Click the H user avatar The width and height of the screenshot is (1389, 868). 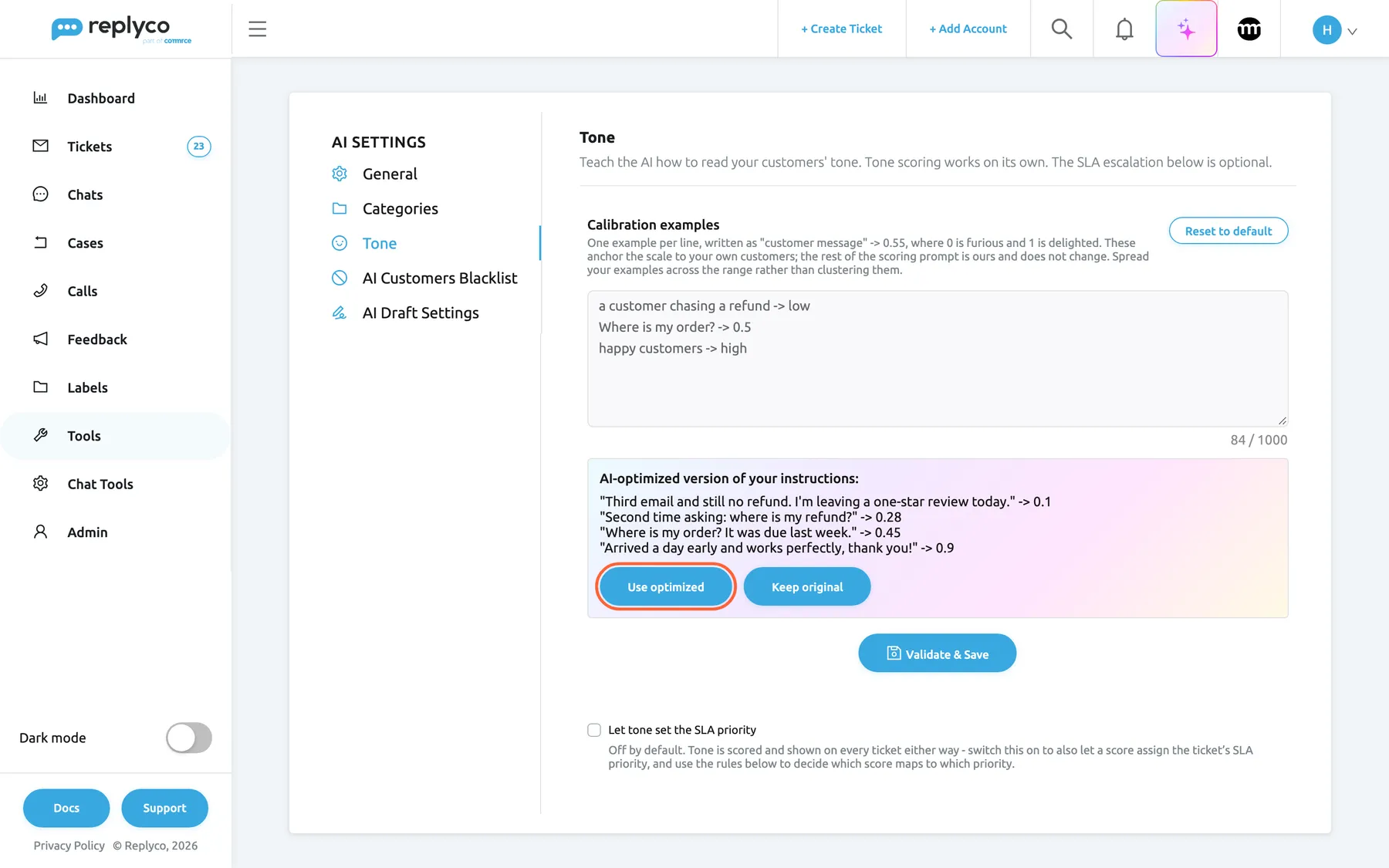[x=1326, y=29]
